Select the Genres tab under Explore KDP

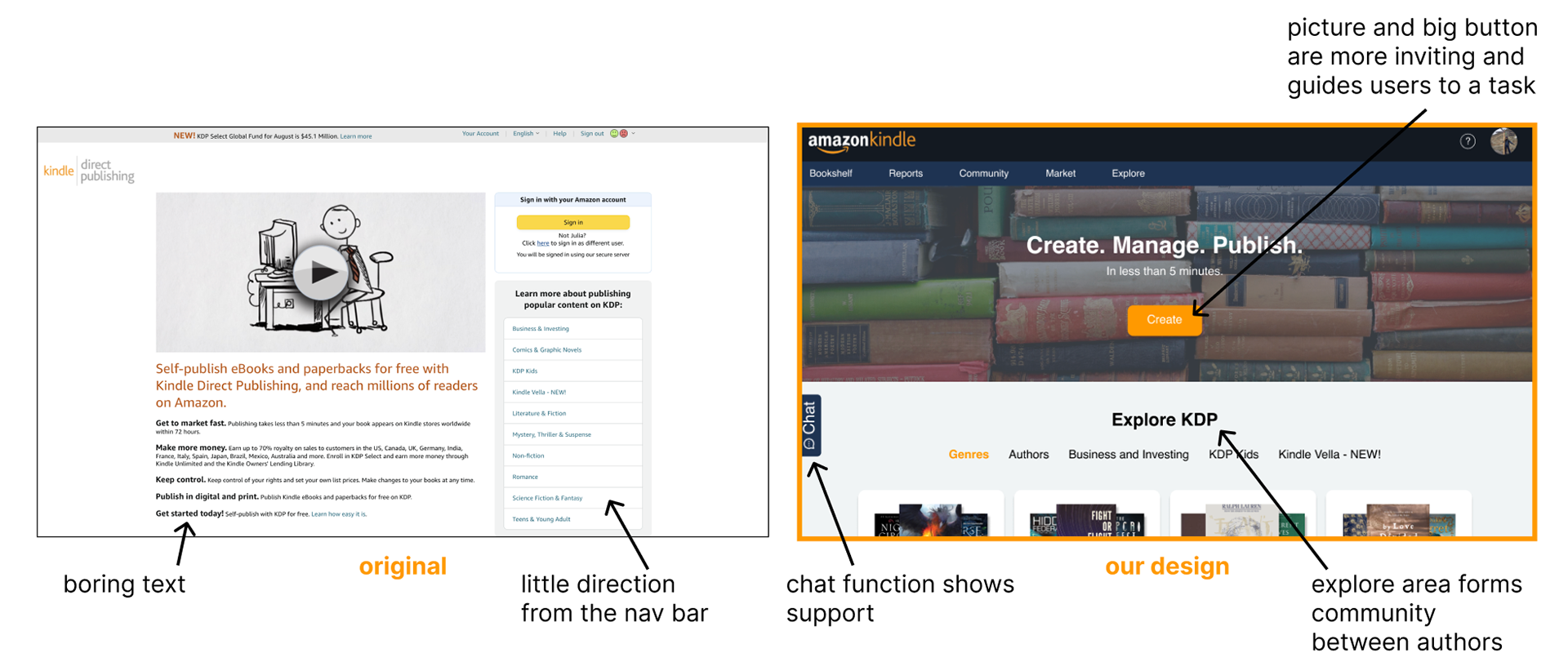click(969, 455)
